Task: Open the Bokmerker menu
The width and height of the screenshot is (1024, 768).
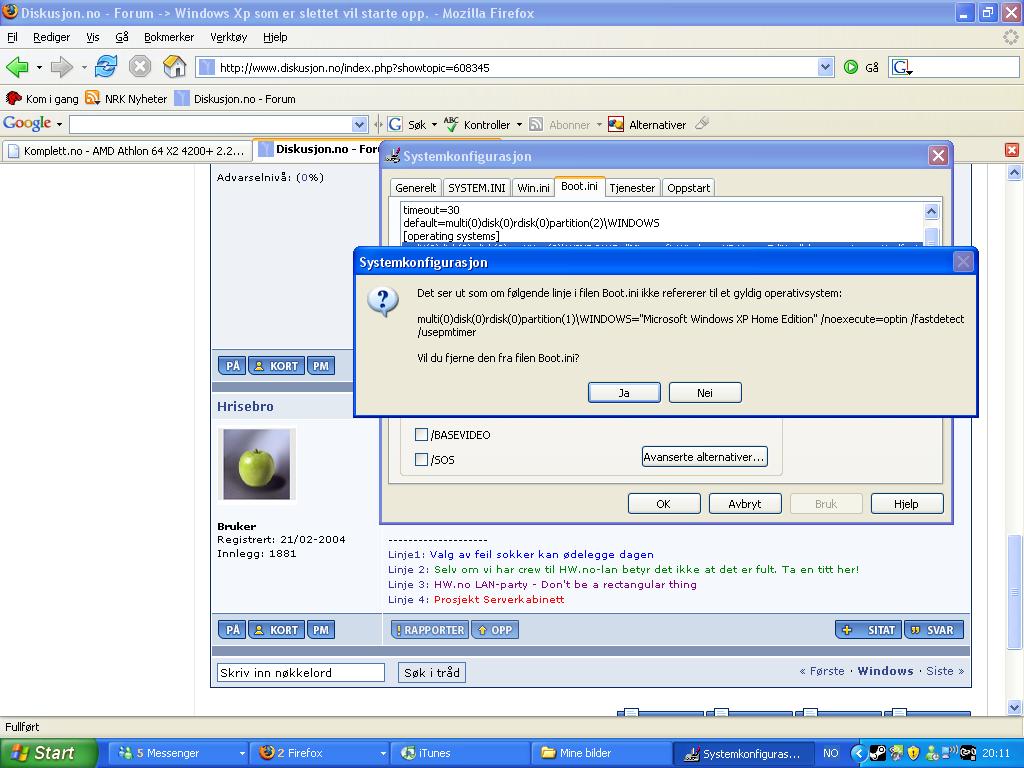Action: click(x=169, y=37)
